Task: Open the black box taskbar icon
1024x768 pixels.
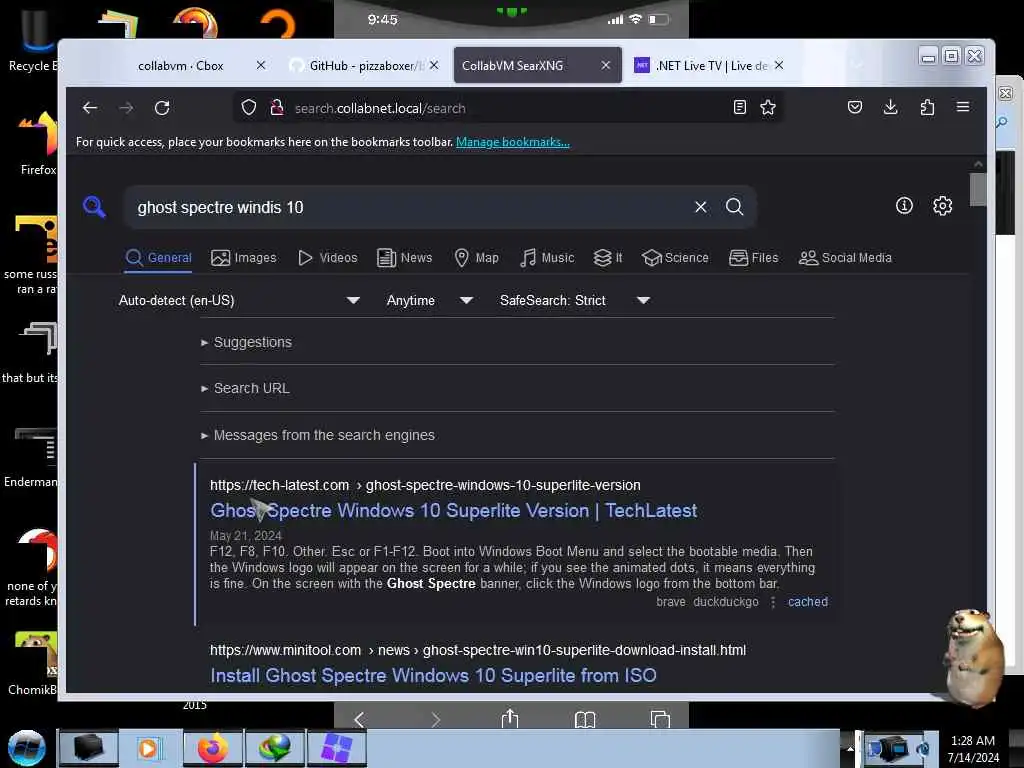Action: 89,748
